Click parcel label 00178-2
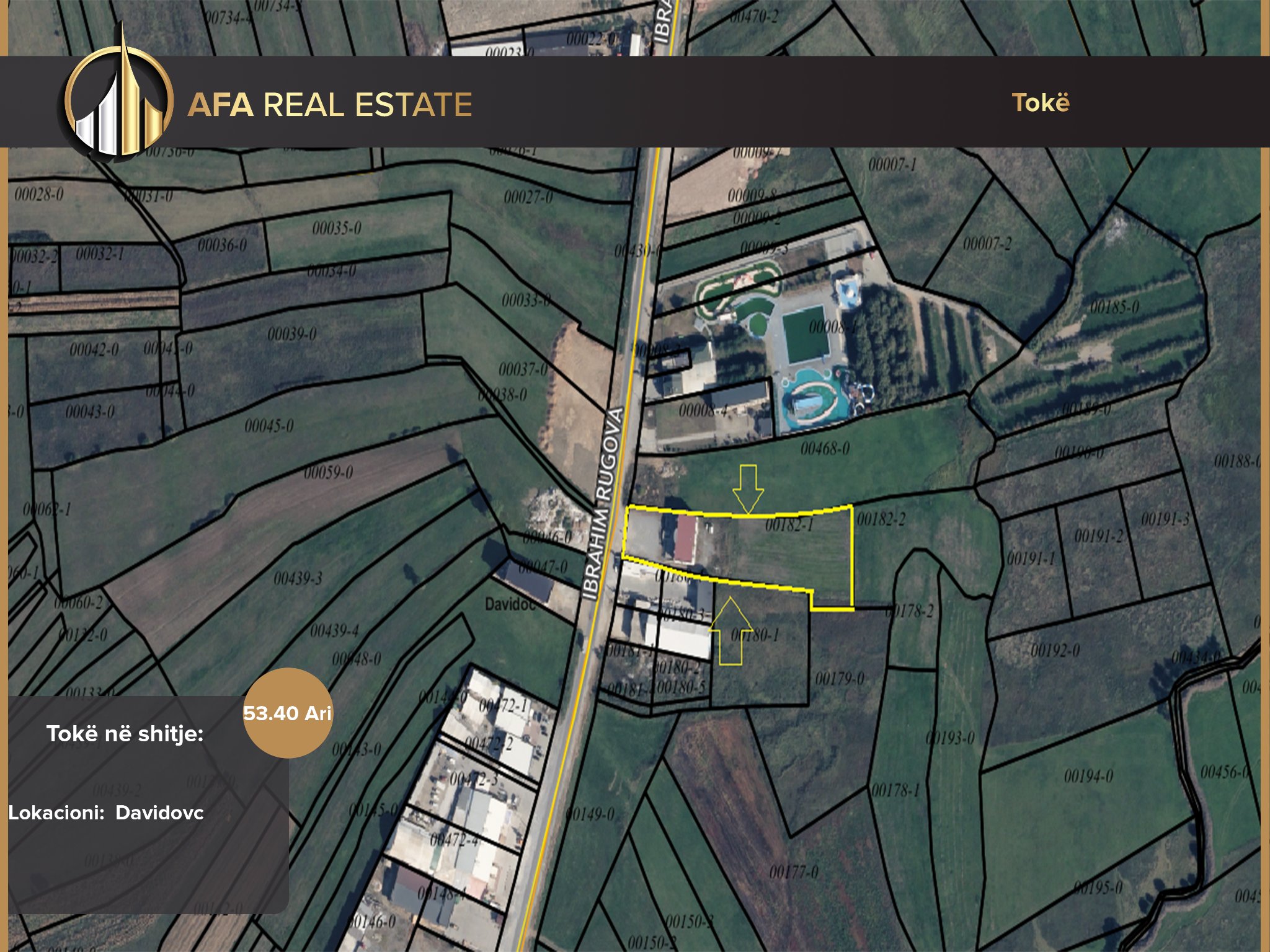This screenshot has height=952, width=1270. point(909,610)
